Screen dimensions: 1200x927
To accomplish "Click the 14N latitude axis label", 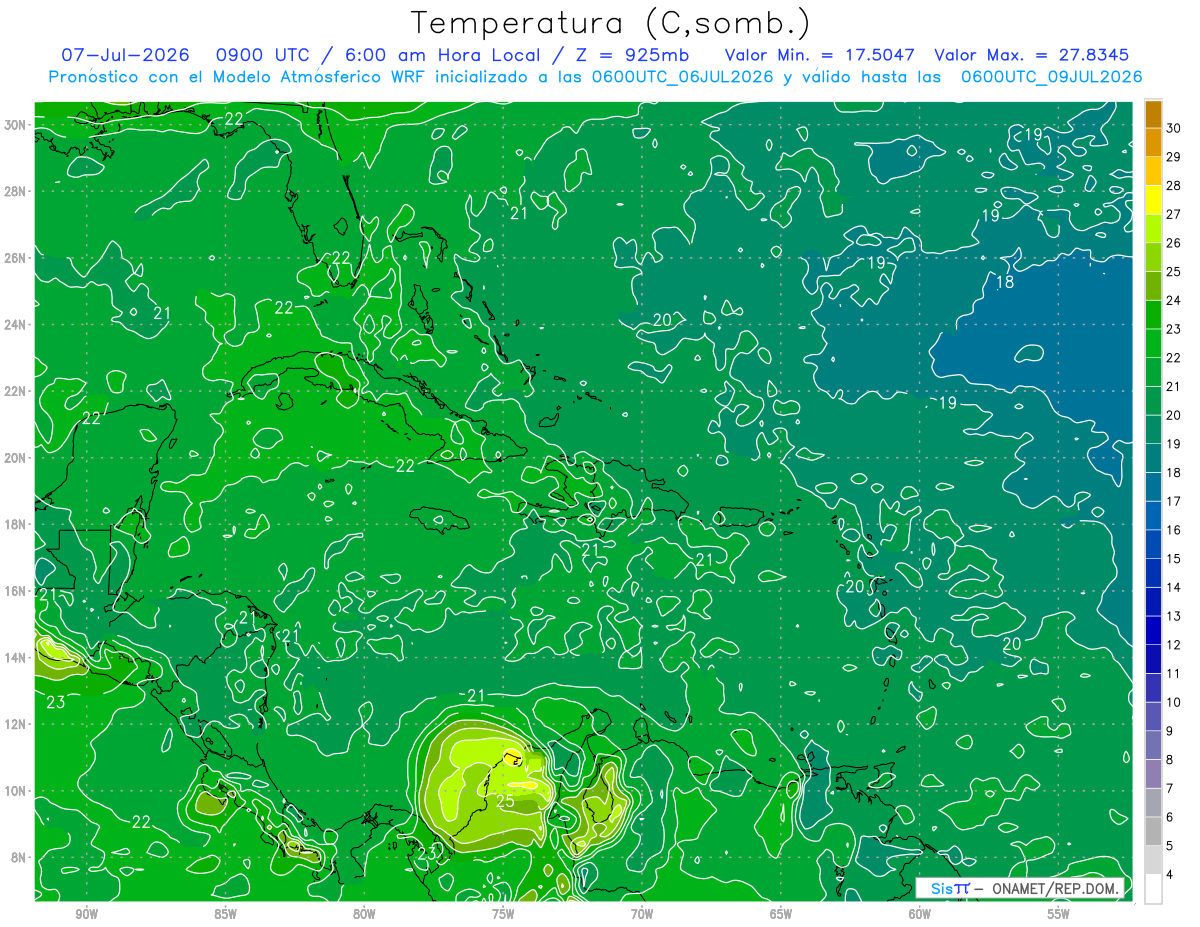I will coord(16,658).
